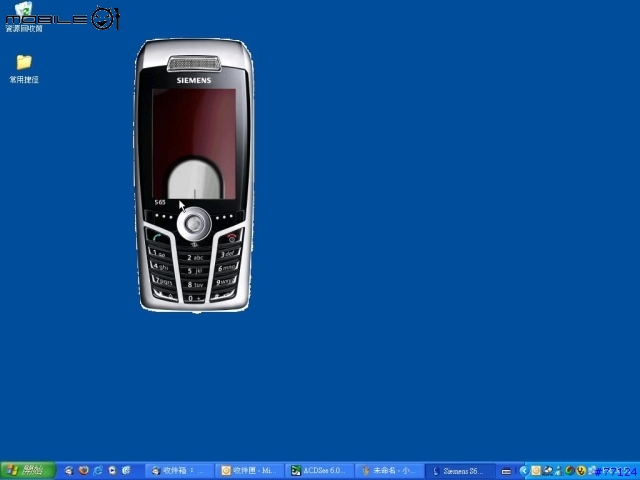640x480 pixels.
Task: Launch Firefox from the quick launch bar
Action: click(x=84, y=471)
